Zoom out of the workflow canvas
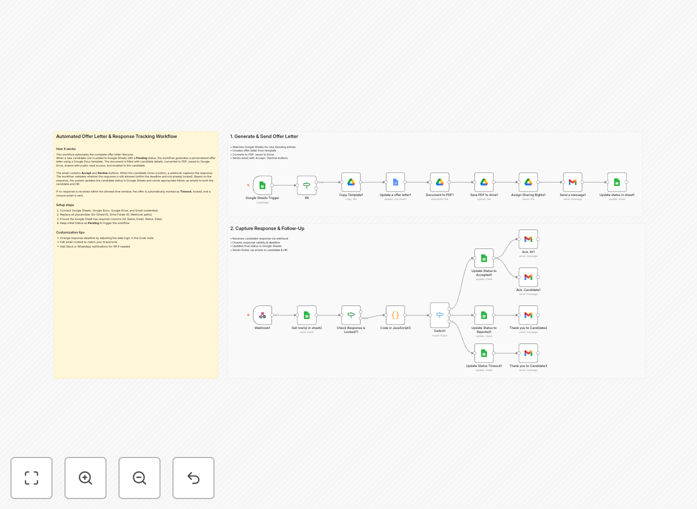Viewport: 697px width, 509px height. click(x=140, y=478)
